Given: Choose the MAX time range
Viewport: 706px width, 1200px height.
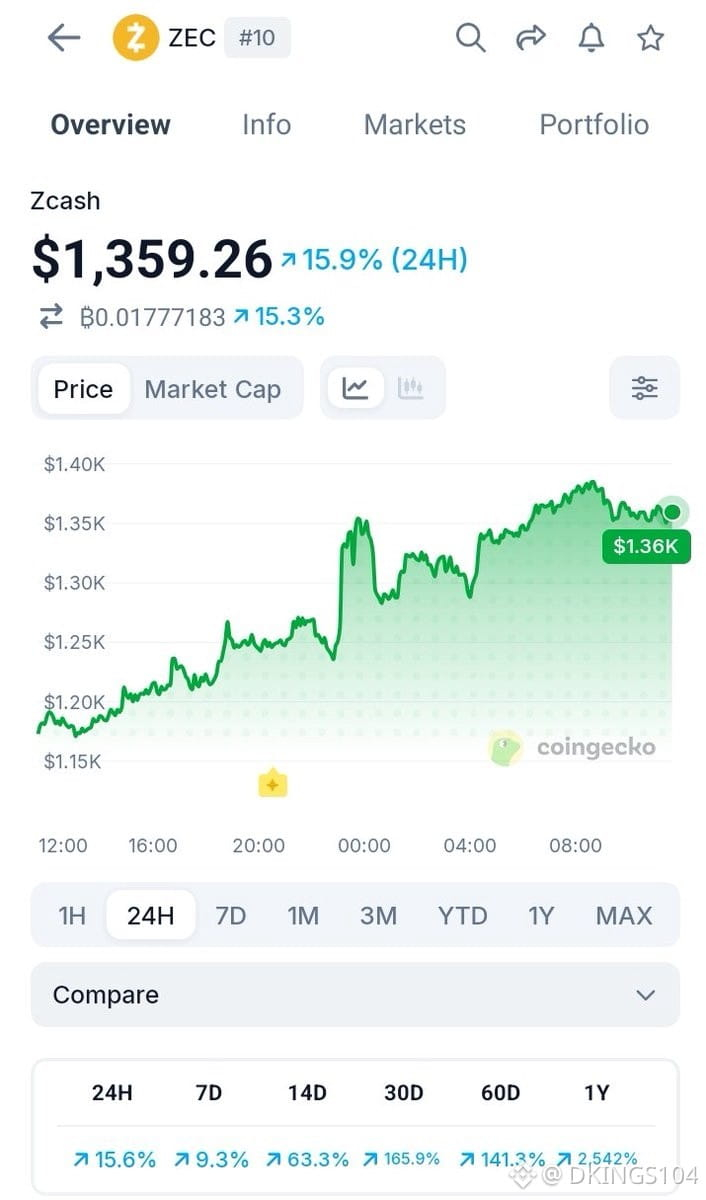Looking at the screenshot, I should point(624,915).
